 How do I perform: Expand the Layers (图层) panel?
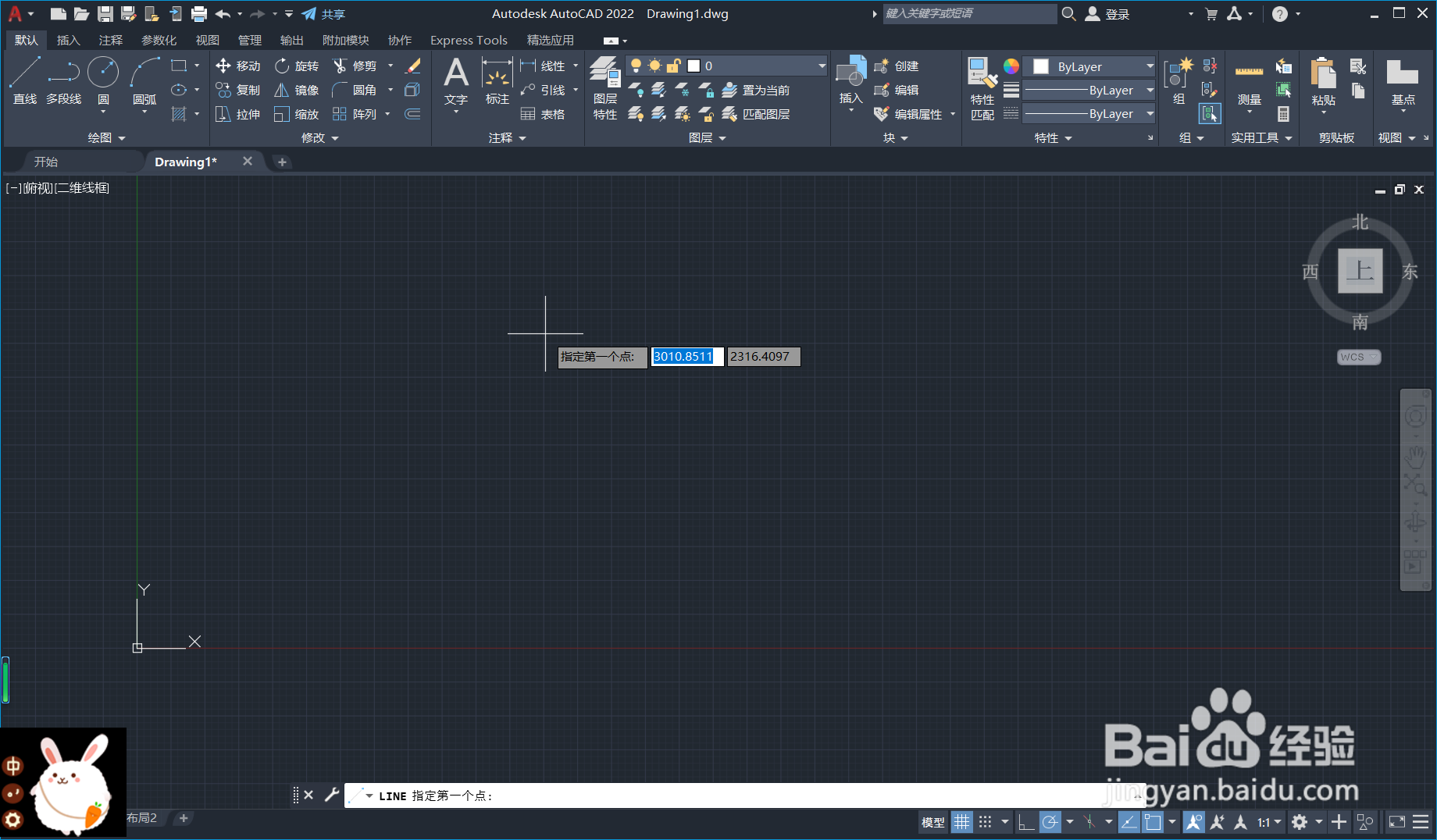(x=708, y=137)
